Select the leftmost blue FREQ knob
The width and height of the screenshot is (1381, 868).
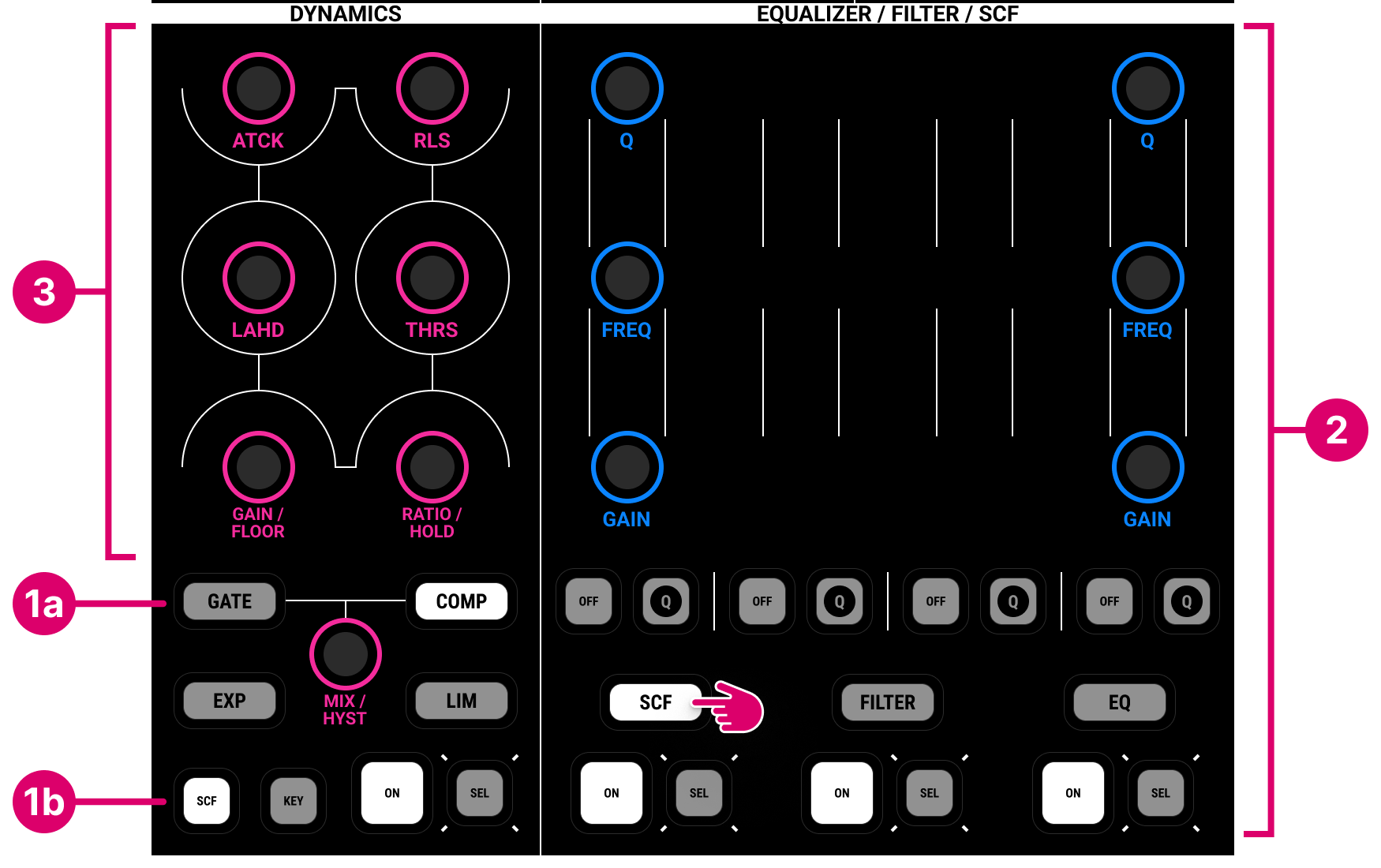(x=626, y=278)
